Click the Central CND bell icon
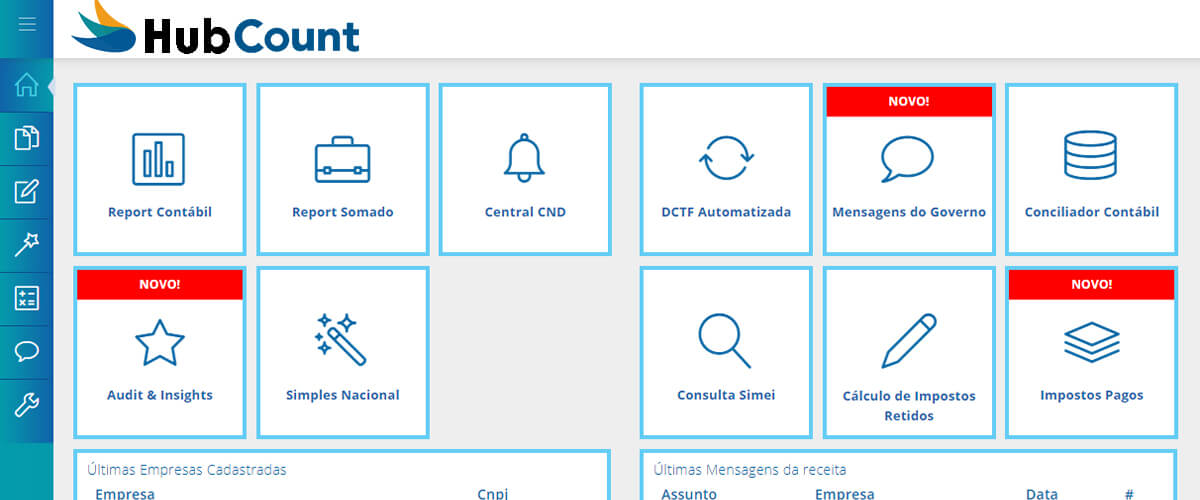 (x=525, y=158)
